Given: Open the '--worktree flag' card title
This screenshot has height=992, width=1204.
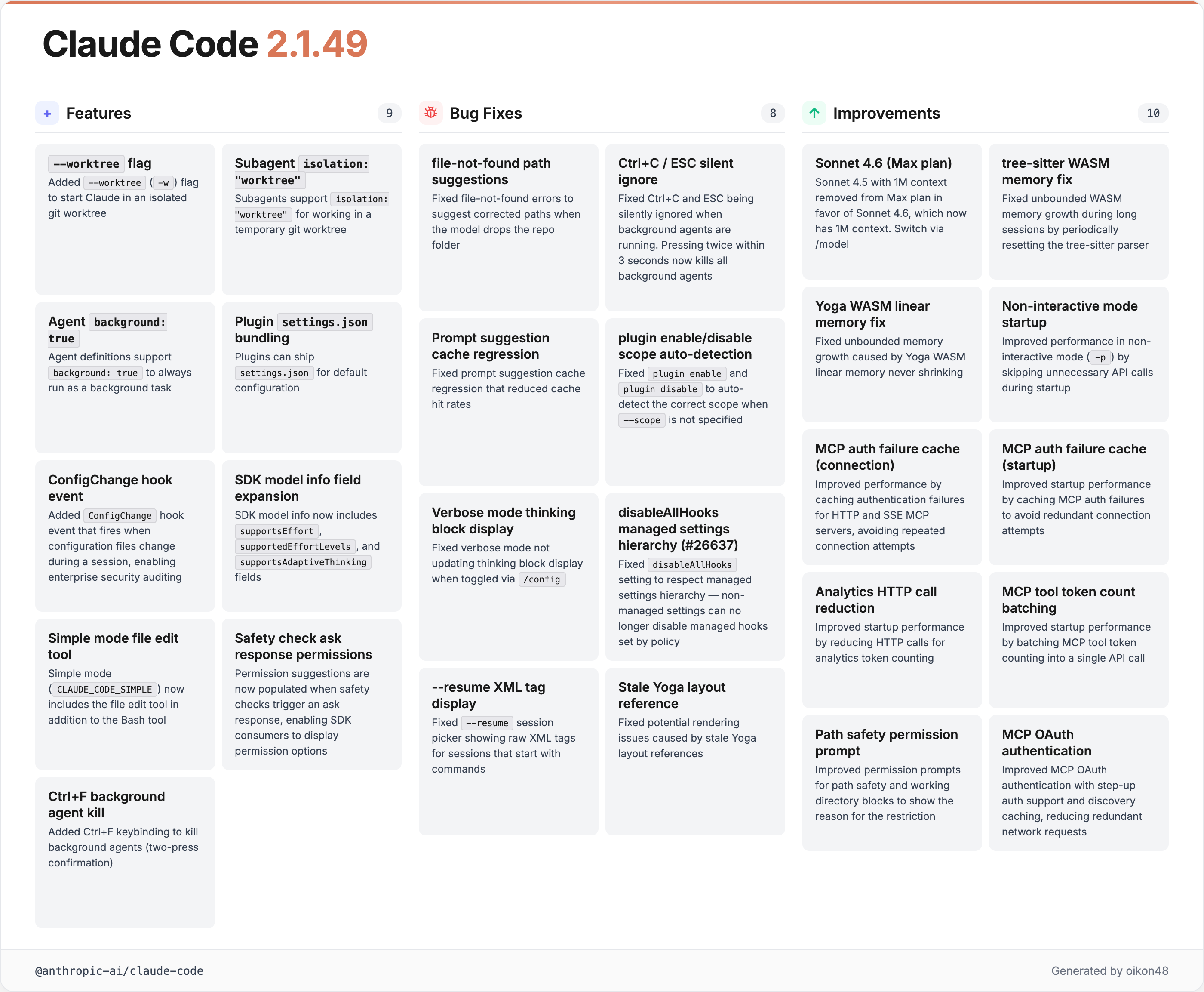Looking at the screenshot, I should pos(100,163).
